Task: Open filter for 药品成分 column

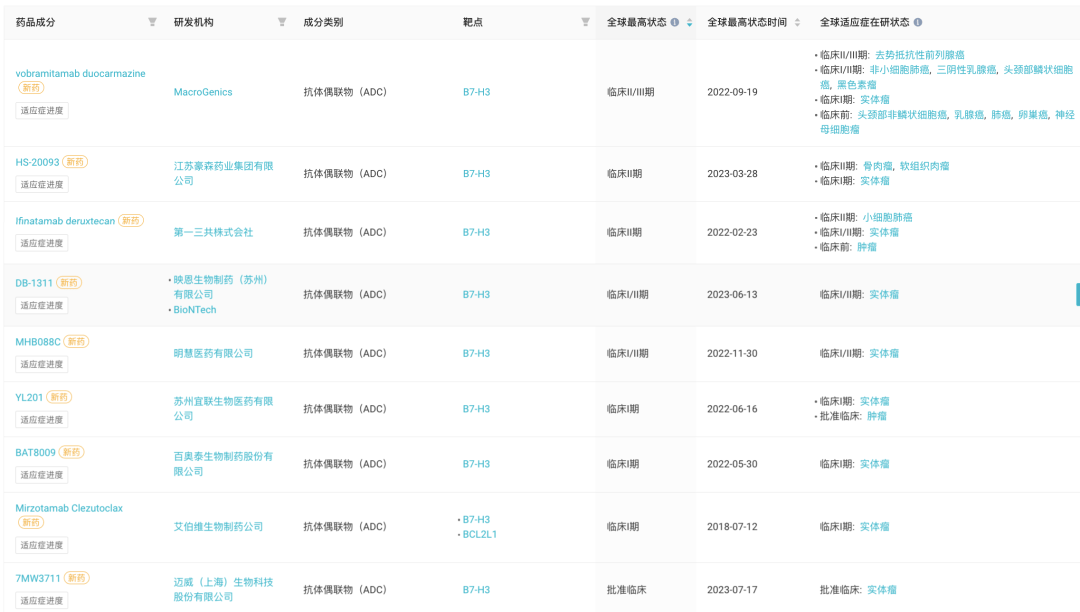Action: [152, 22]
